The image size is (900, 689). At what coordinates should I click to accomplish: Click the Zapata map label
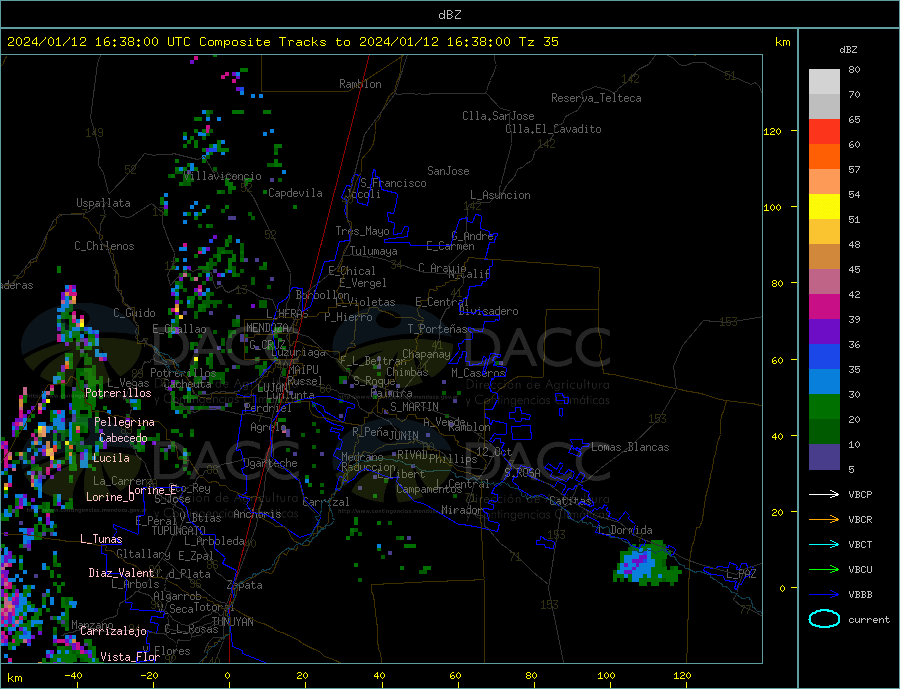pyautogui.click(x=245, y=586)
